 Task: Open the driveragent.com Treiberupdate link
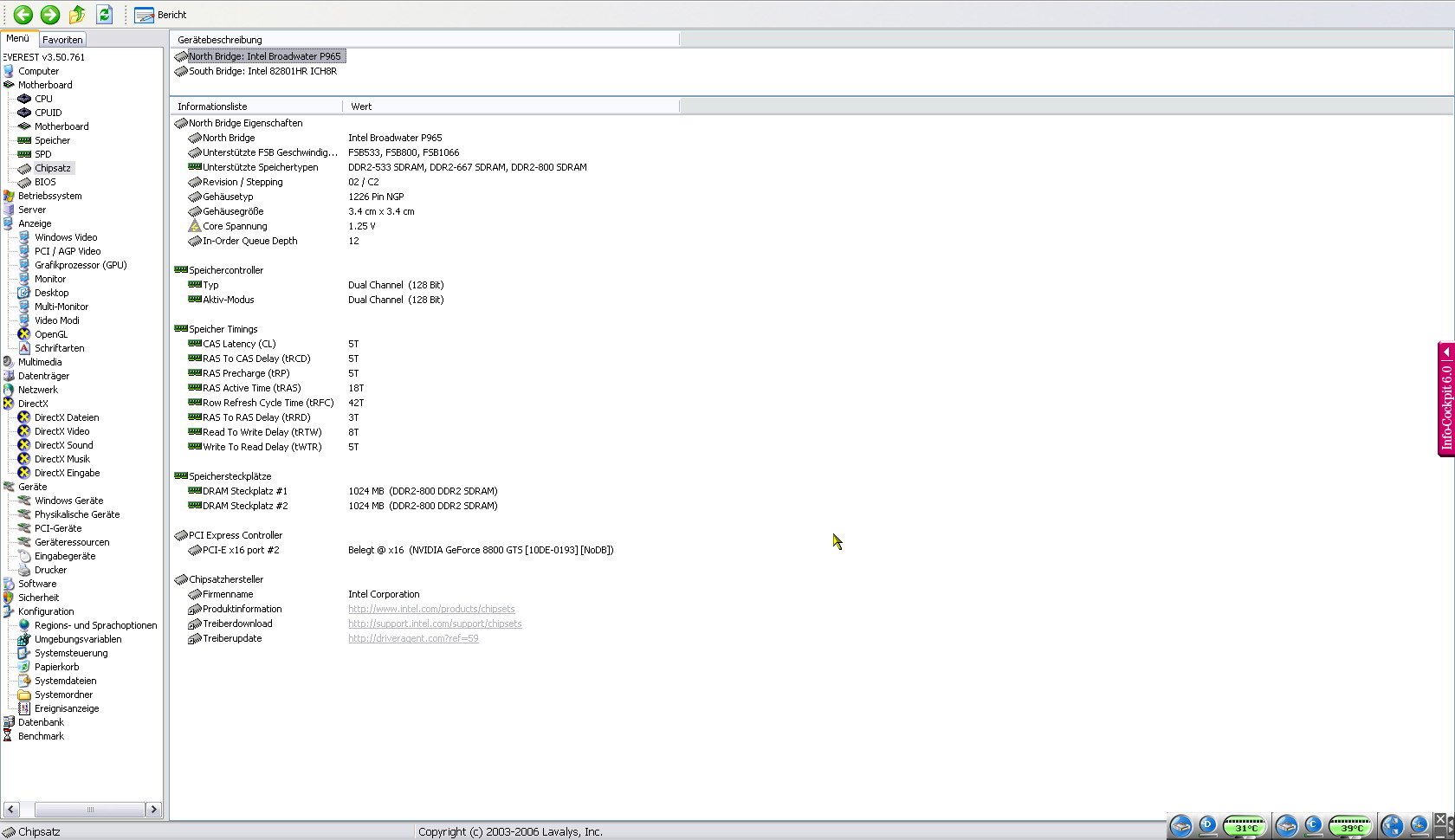tap(413, 638)
